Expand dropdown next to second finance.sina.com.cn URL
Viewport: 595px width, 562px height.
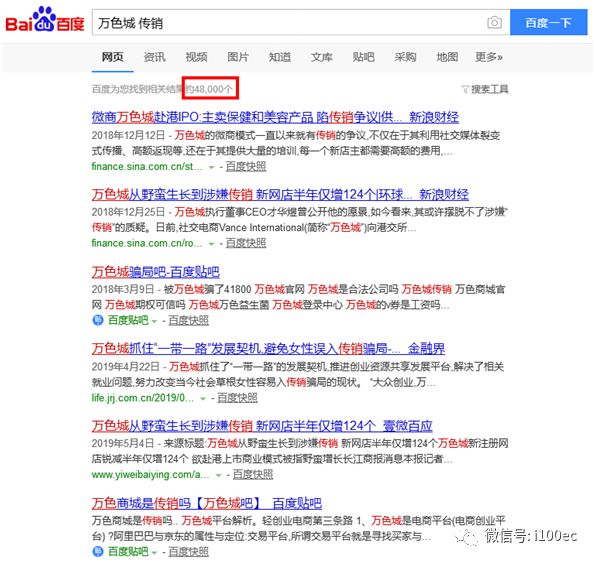211,244
